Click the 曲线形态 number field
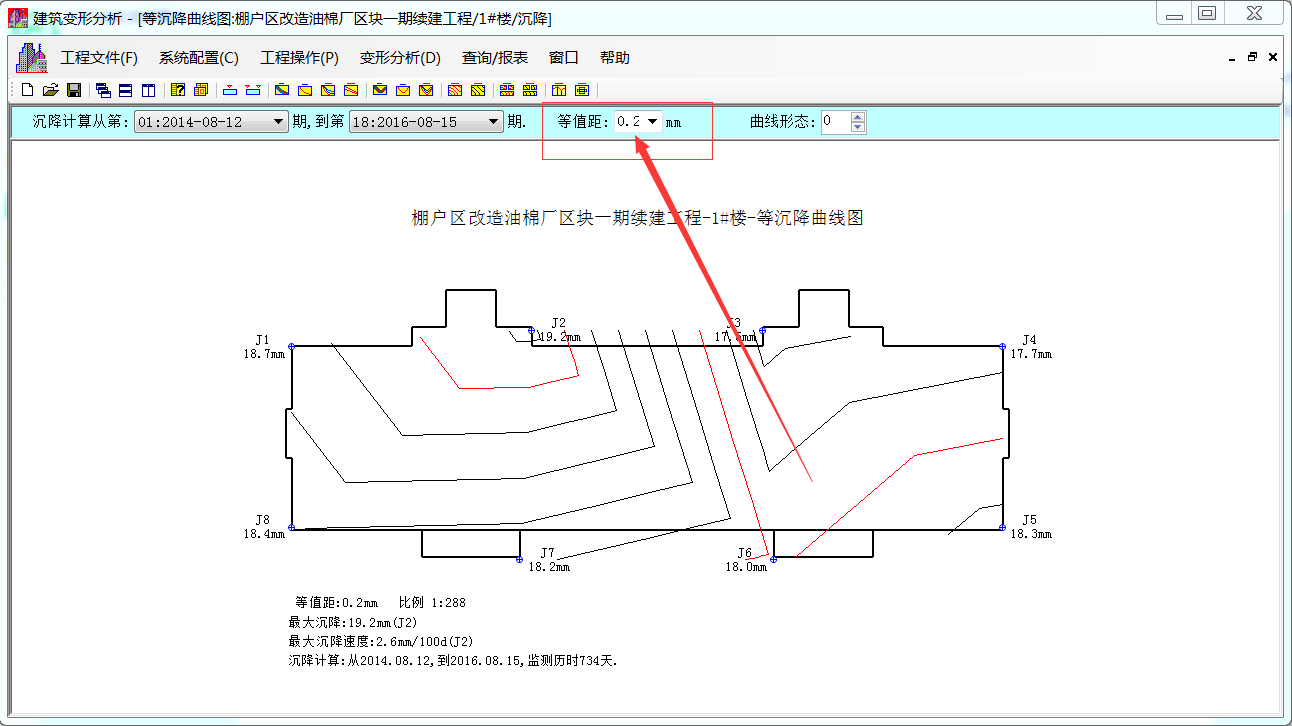Image resolution: width=1292 pixels, height=726 pixels. (836, 122)
